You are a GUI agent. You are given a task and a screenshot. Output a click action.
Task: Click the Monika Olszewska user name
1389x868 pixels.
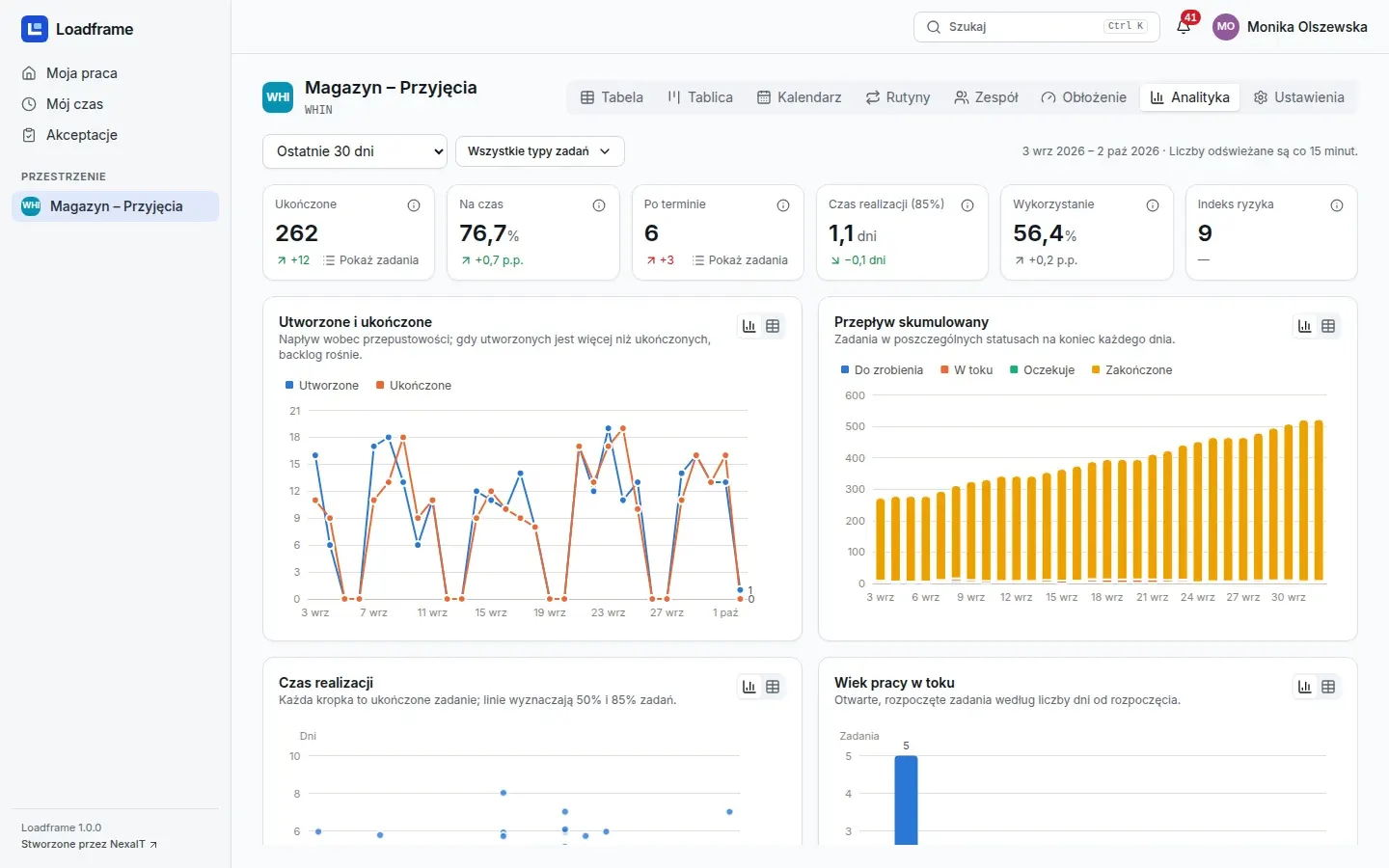(x=1307, y=27)
